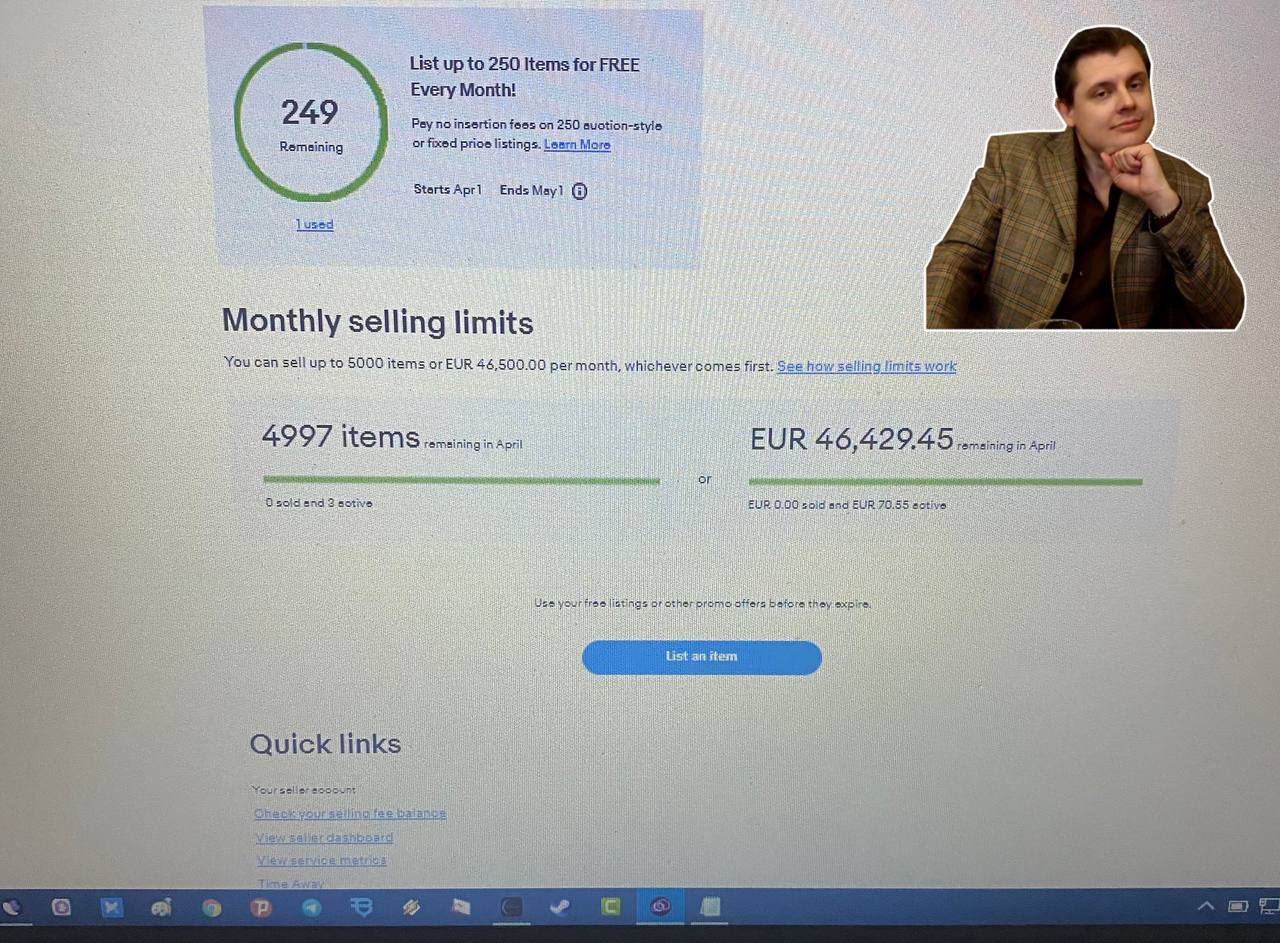The width and height of the screenshot is (1280, 943).
Task: Open the notepad icon in the taskbar
Action: (710, 907)
